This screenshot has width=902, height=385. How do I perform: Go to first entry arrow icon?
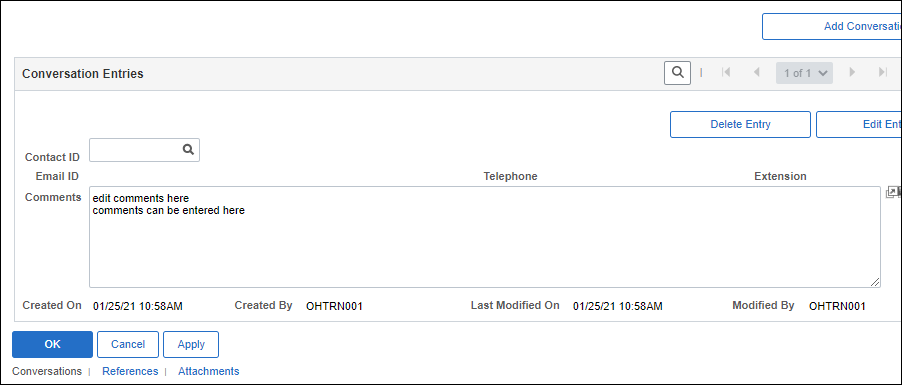(x=726, y=73)
